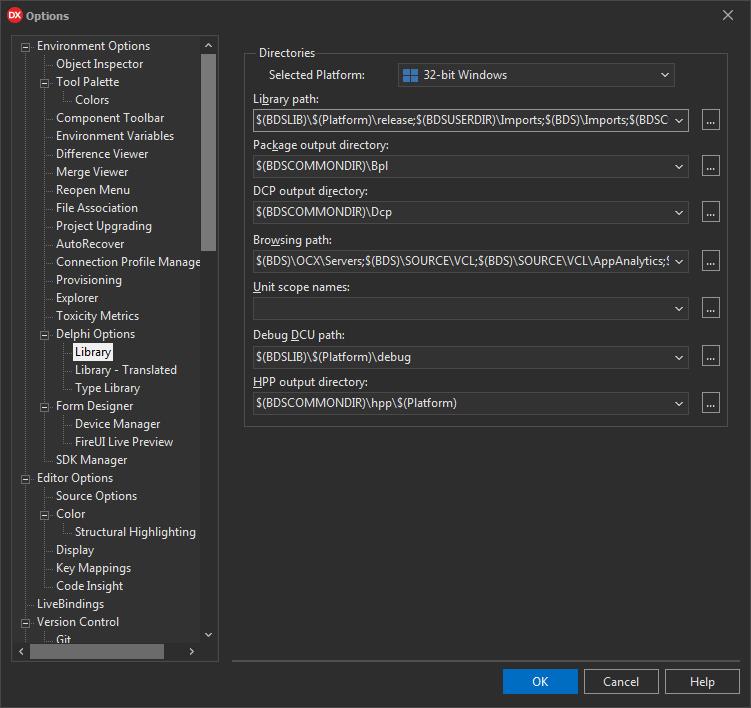This screenshot has height=708, width=751.
Task: Open browse dialog for Library path
Action: [x=710, y=120]
